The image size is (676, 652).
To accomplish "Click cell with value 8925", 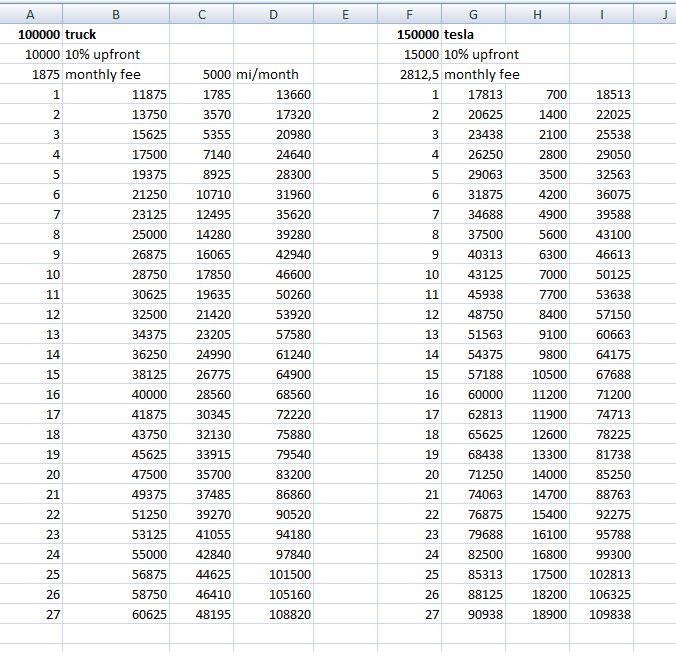I will point(201,174).
